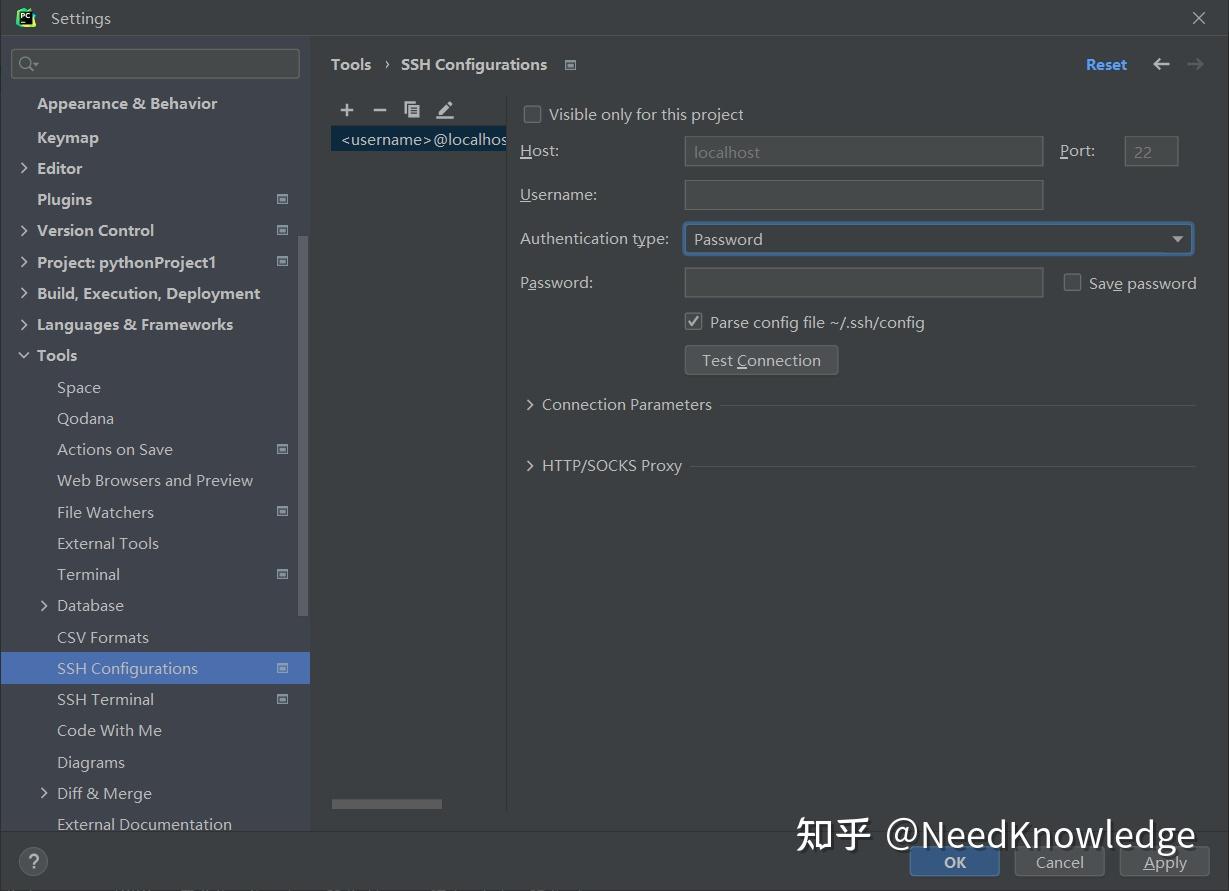The image size is (1229, 891).
Task: Expand the Build, Execution, Deployment node
Action: [24, 293]
